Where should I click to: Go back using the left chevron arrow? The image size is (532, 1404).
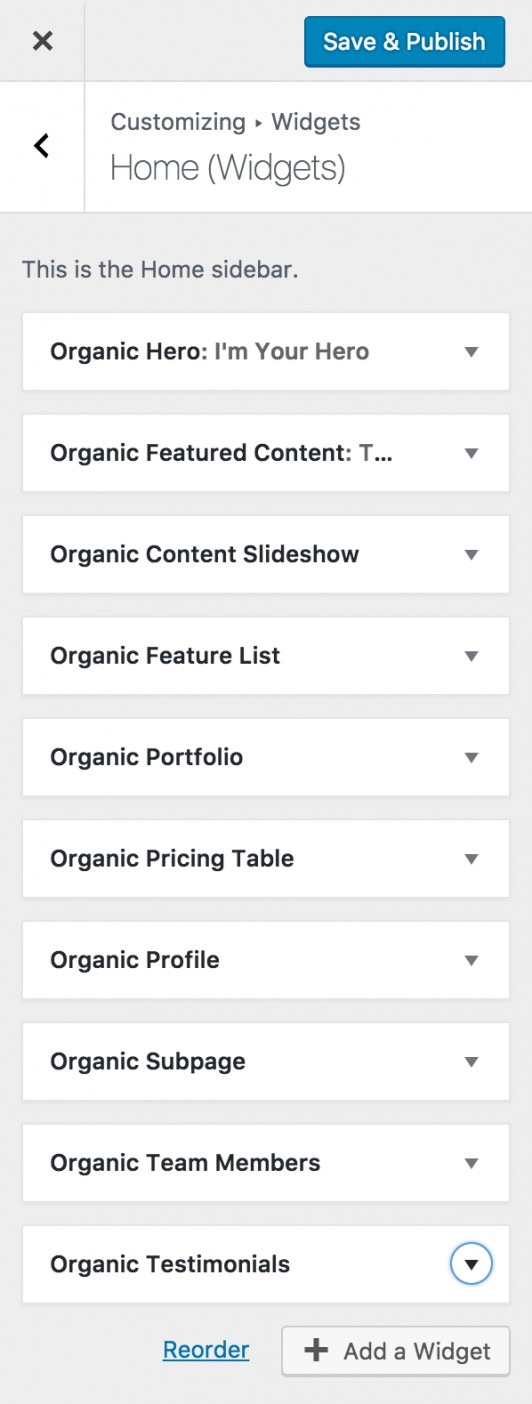tap(41, 146)
